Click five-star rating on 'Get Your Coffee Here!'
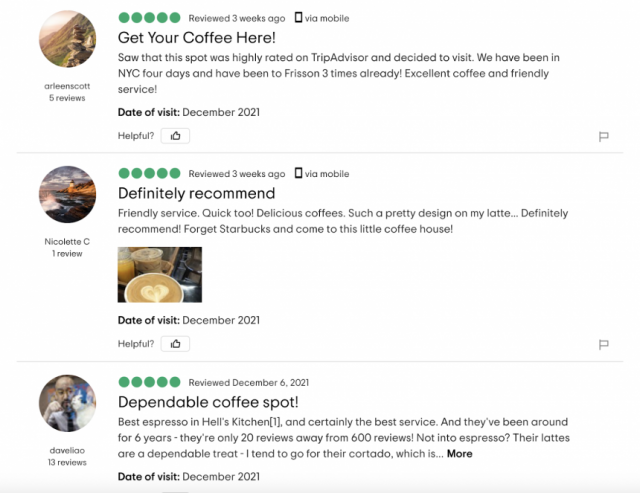This screenshot has width=640, height=493. pyautogui.click(x=149, y=18)
